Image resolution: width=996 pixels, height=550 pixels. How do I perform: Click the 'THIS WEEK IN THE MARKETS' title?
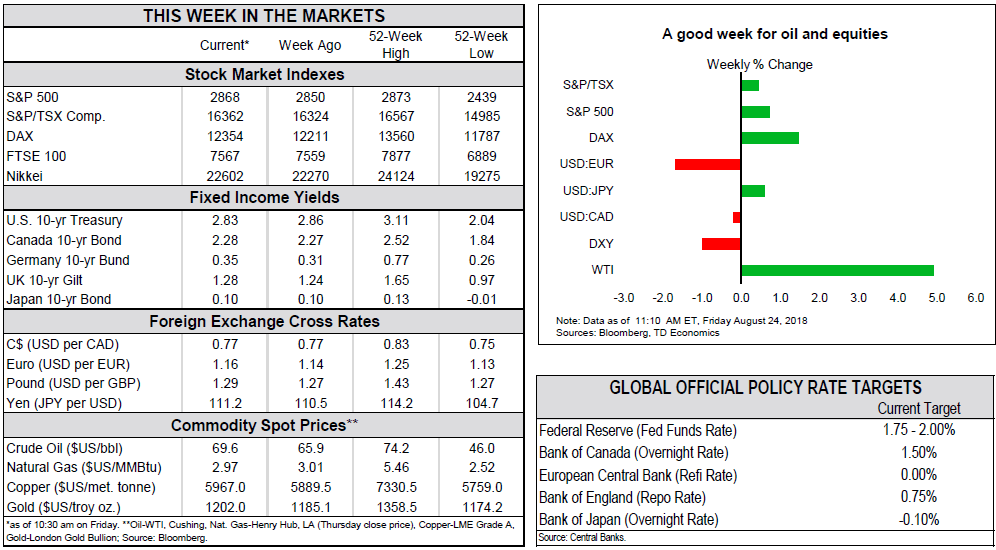point(264,16)
